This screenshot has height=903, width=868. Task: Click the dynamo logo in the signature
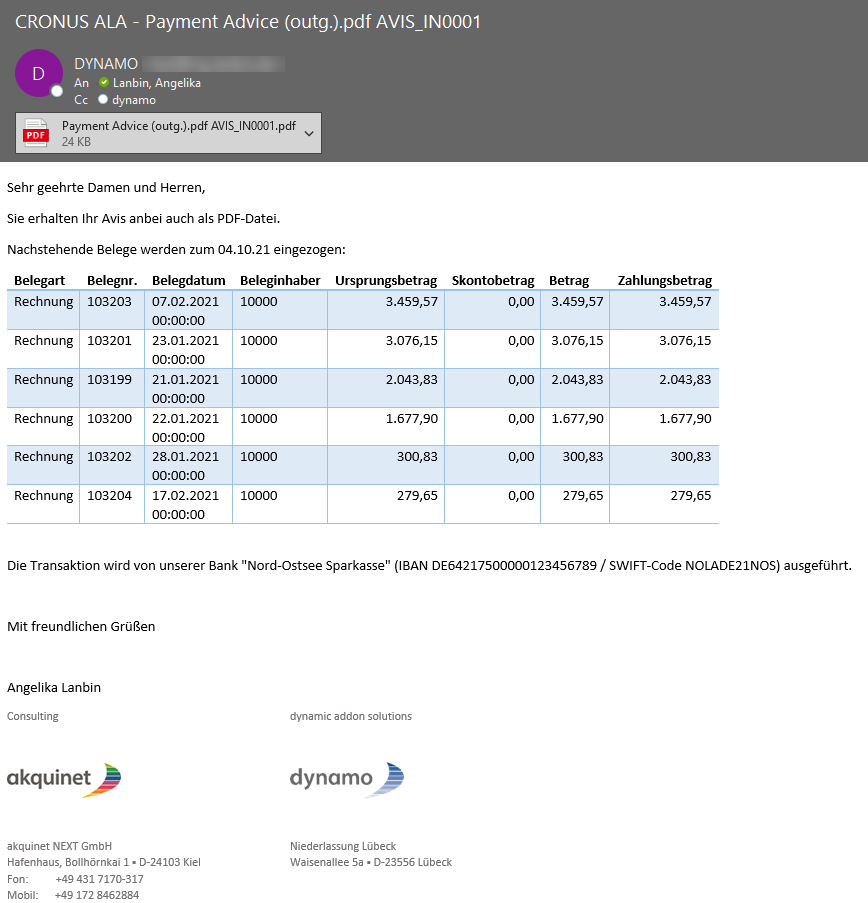pyautogui.click(x=347, y=778)
